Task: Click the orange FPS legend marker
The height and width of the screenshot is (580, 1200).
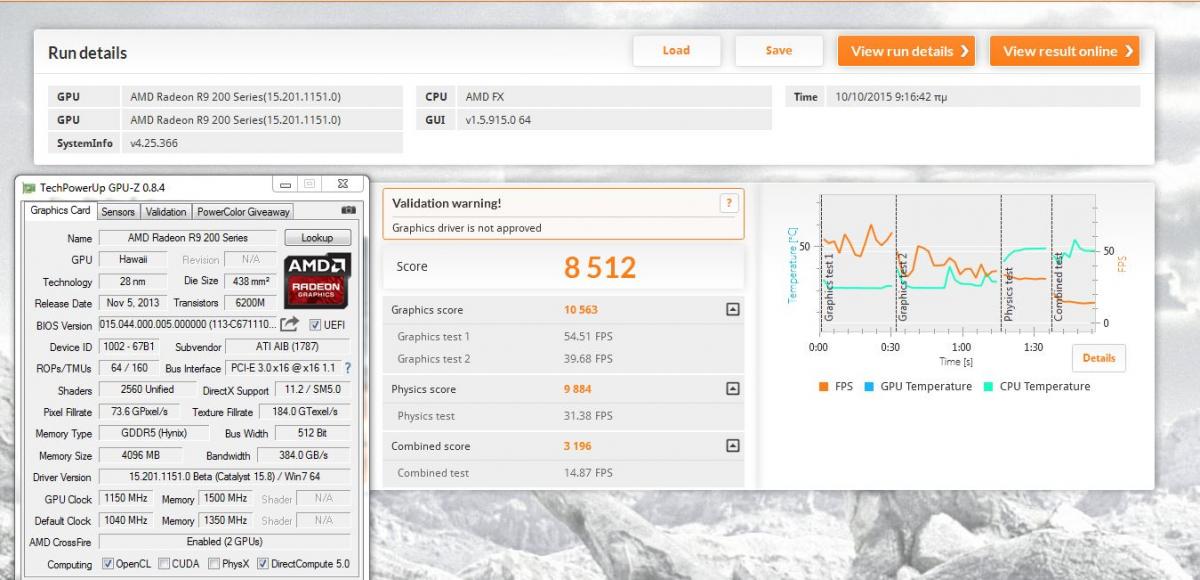Action: pyautogui.click(x=823, y=386)
